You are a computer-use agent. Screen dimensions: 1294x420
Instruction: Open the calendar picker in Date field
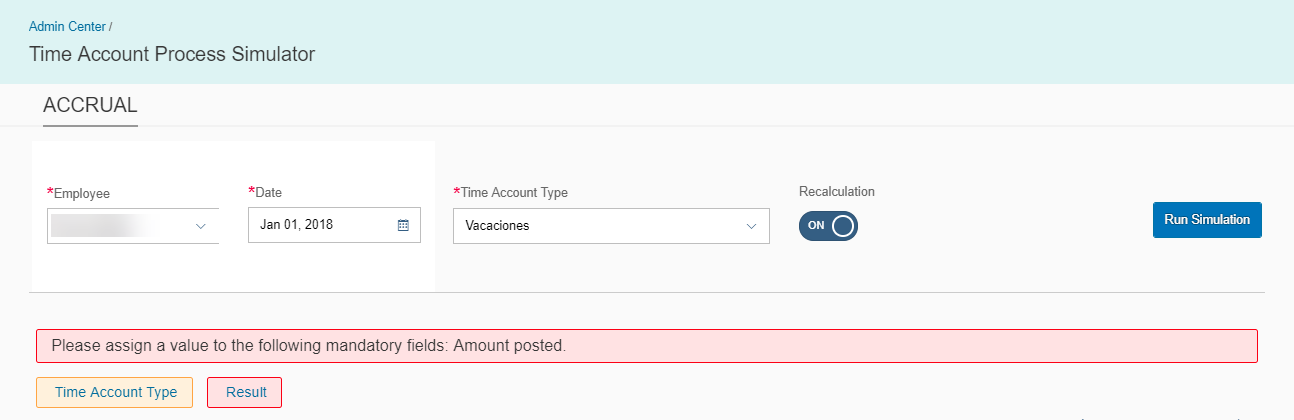pyautogui.click(x=403, y=225)
